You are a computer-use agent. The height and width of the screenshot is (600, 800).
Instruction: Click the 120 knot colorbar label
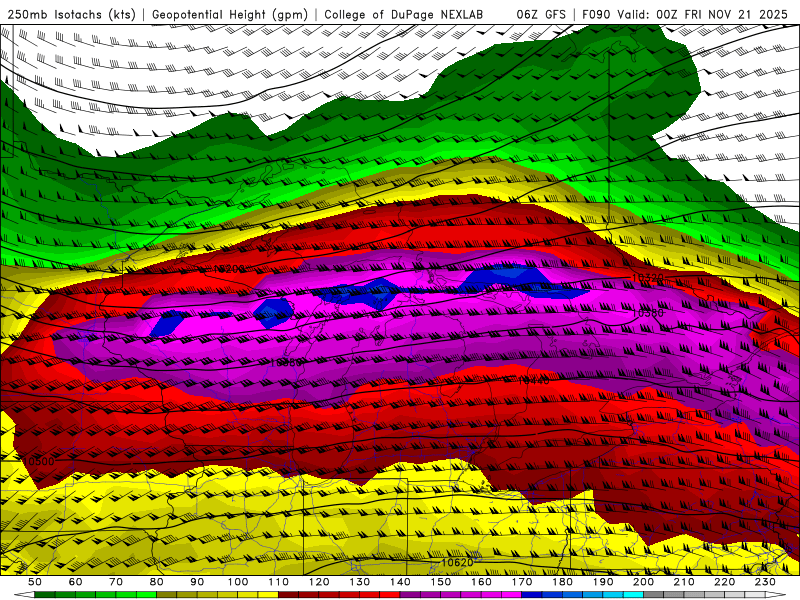319,582
